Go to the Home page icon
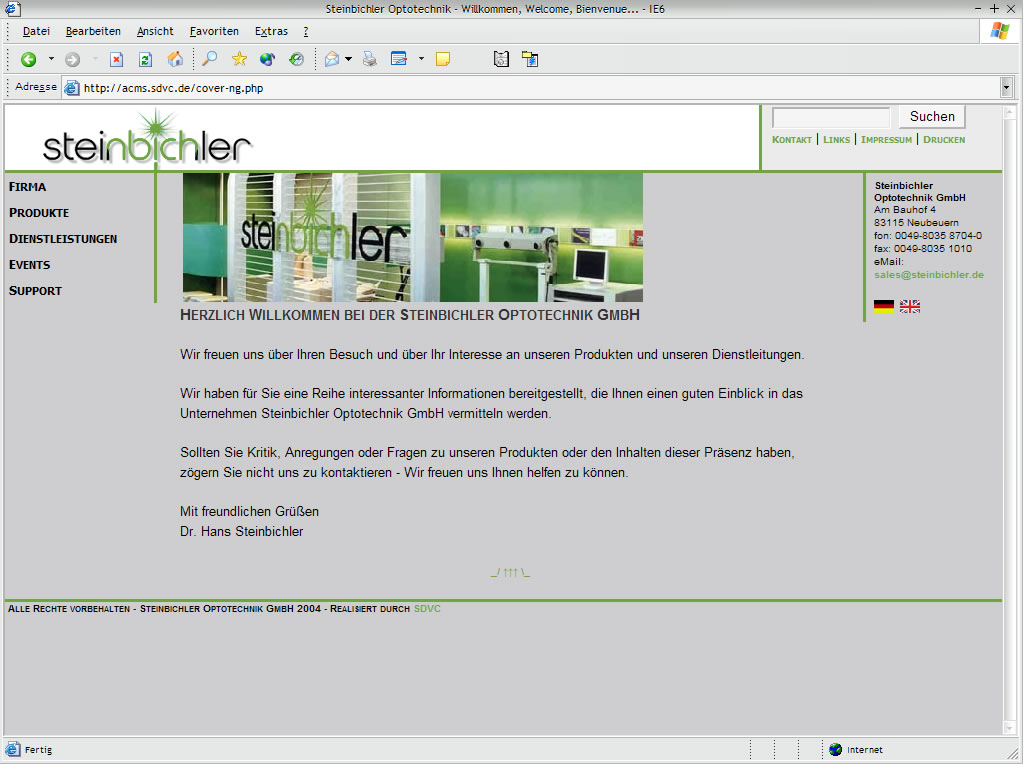Viewport: 1024px width, 768px height. (x=175, y=59)
